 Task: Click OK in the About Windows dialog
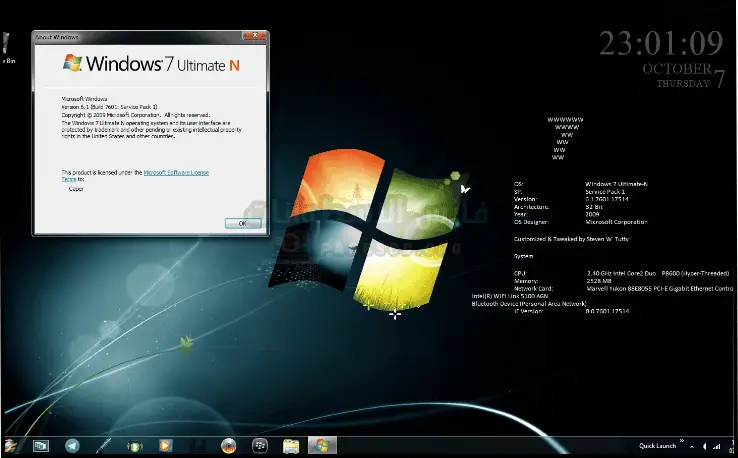click(x=242, y=223)
